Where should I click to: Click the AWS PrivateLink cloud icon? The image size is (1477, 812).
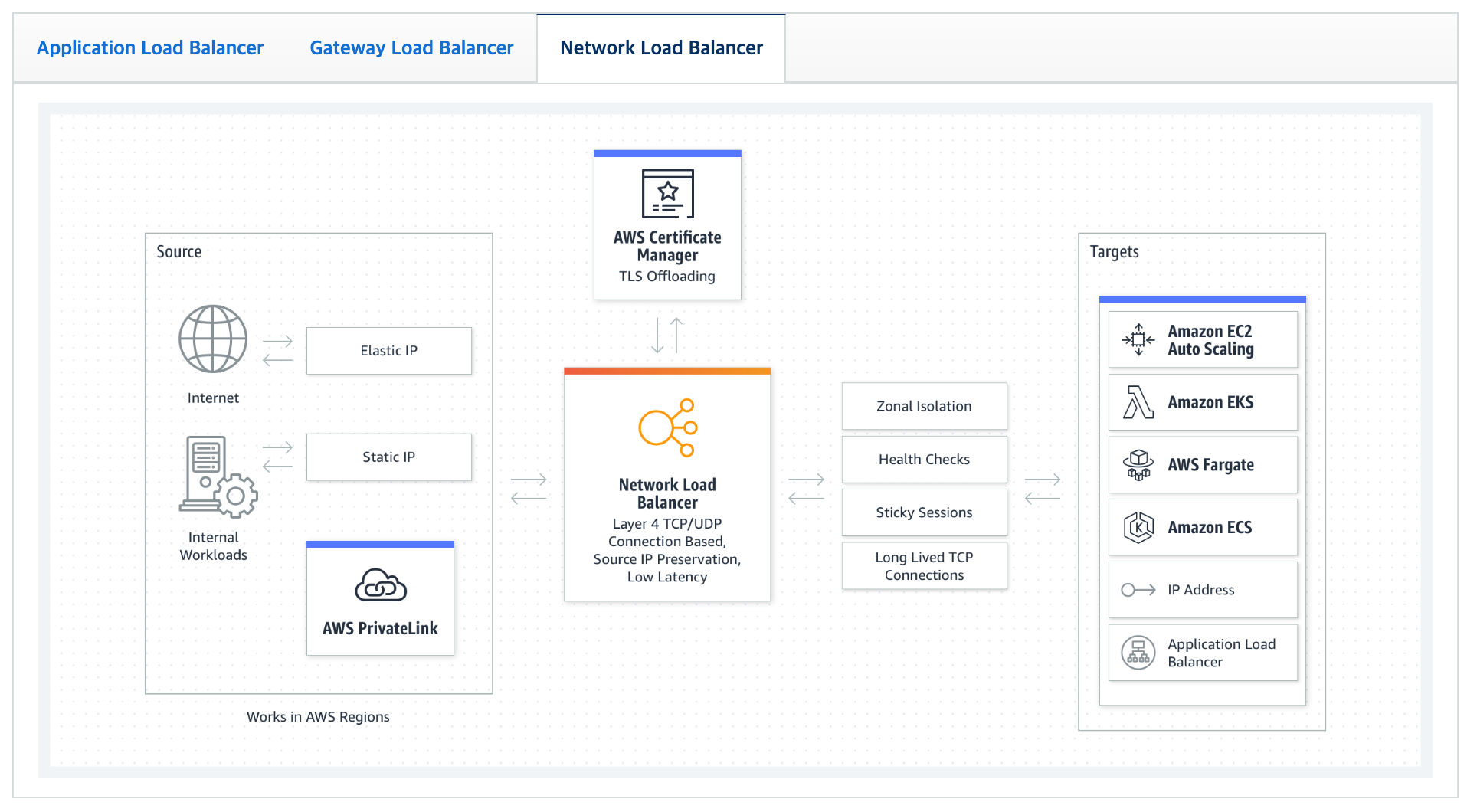point(381,585)
